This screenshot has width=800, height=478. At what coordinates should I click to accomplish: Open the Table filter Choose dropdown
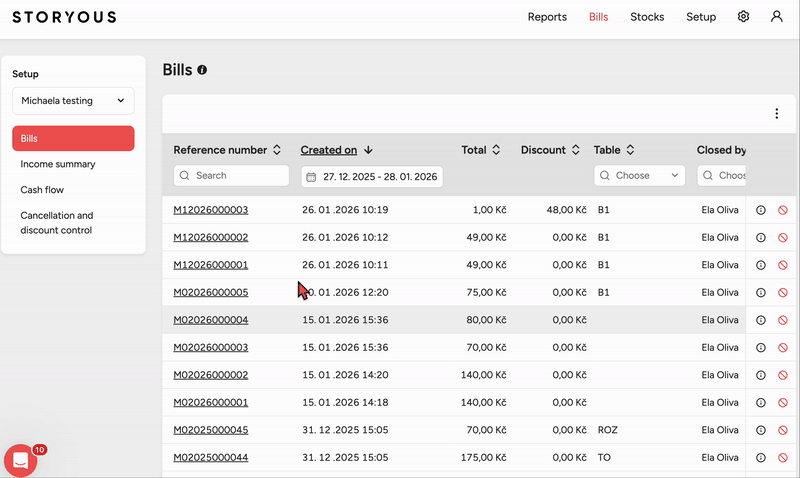pos(639,175)
